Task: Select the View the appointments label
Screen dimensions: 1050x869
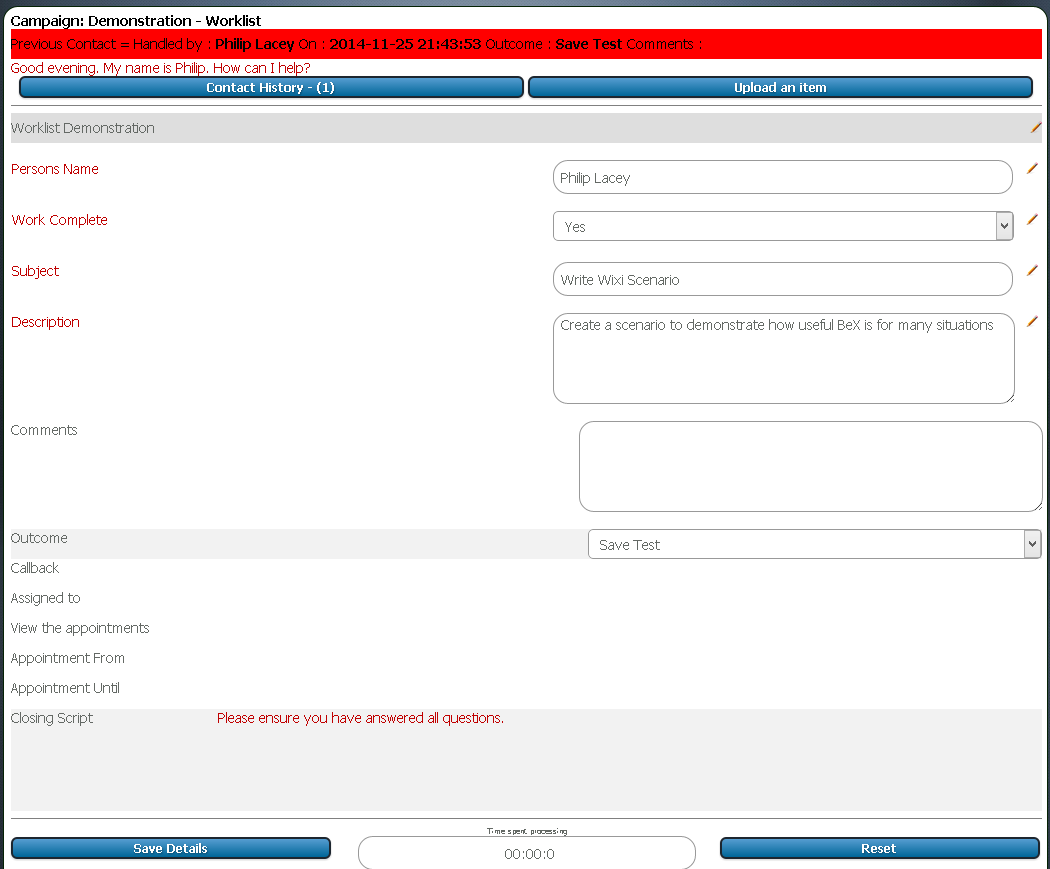Action: point(80,628)
